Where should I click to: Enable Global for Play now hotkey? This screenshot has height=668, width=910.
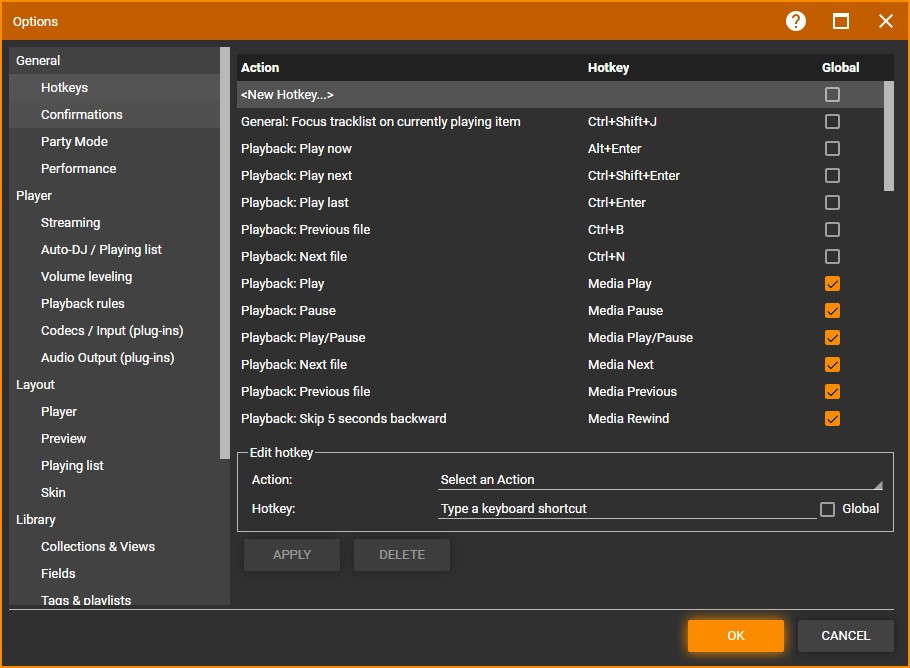(832, 149)
